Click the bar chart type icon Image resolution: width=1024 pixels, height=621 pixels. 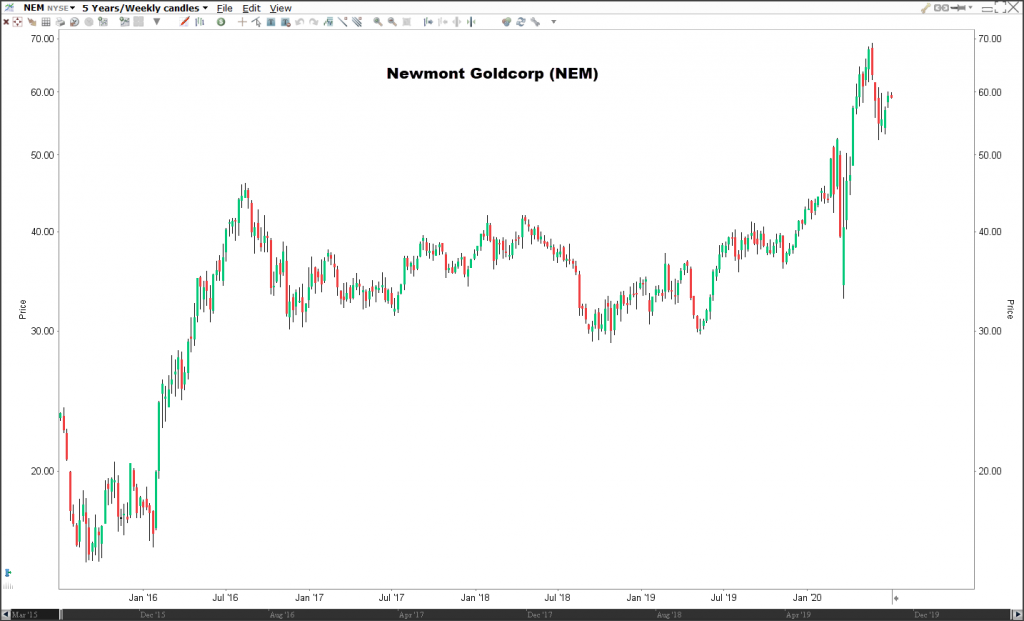coord(200,22)
